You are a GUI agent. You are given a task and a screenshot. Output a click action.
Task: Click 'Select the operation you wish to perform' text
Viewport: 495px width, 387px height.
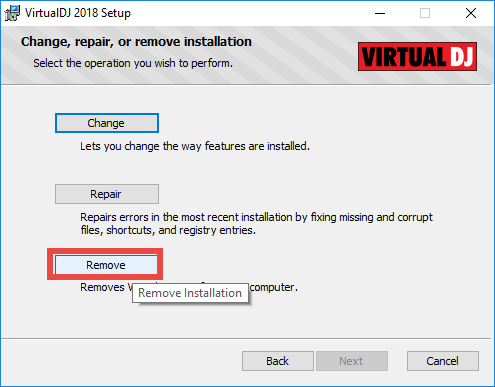tap(133, 63)
